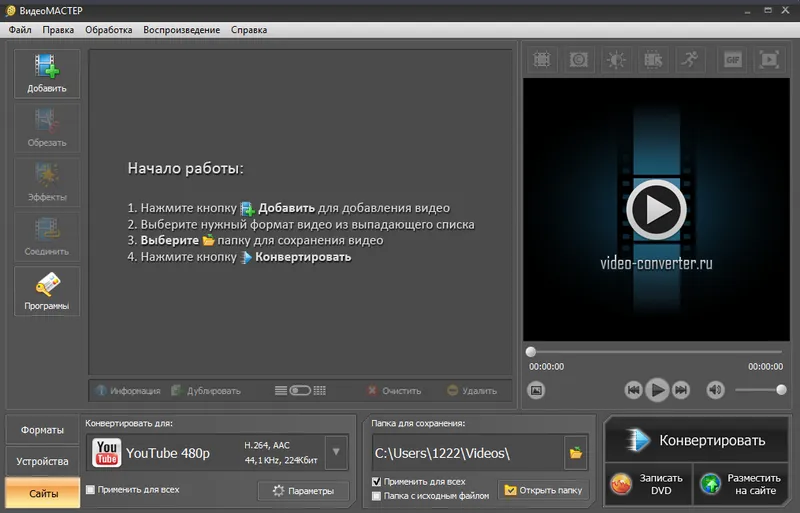Expand the YouTube 480p format dropdown arrow

pos(336,452)
